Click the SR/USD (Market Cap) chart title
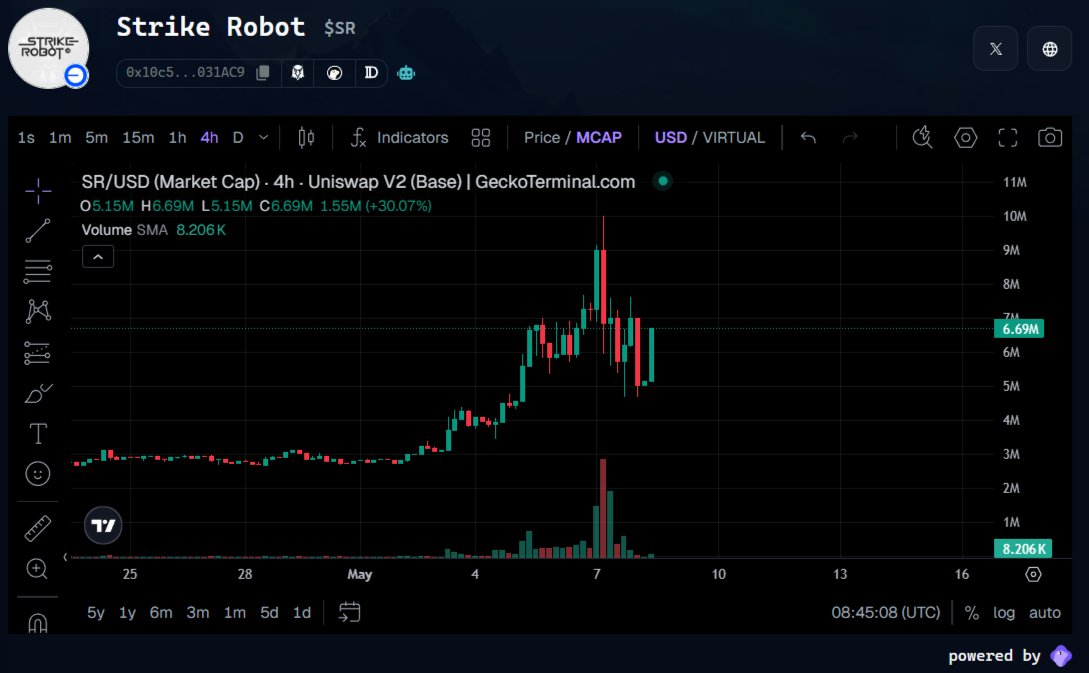 (358, 182)
